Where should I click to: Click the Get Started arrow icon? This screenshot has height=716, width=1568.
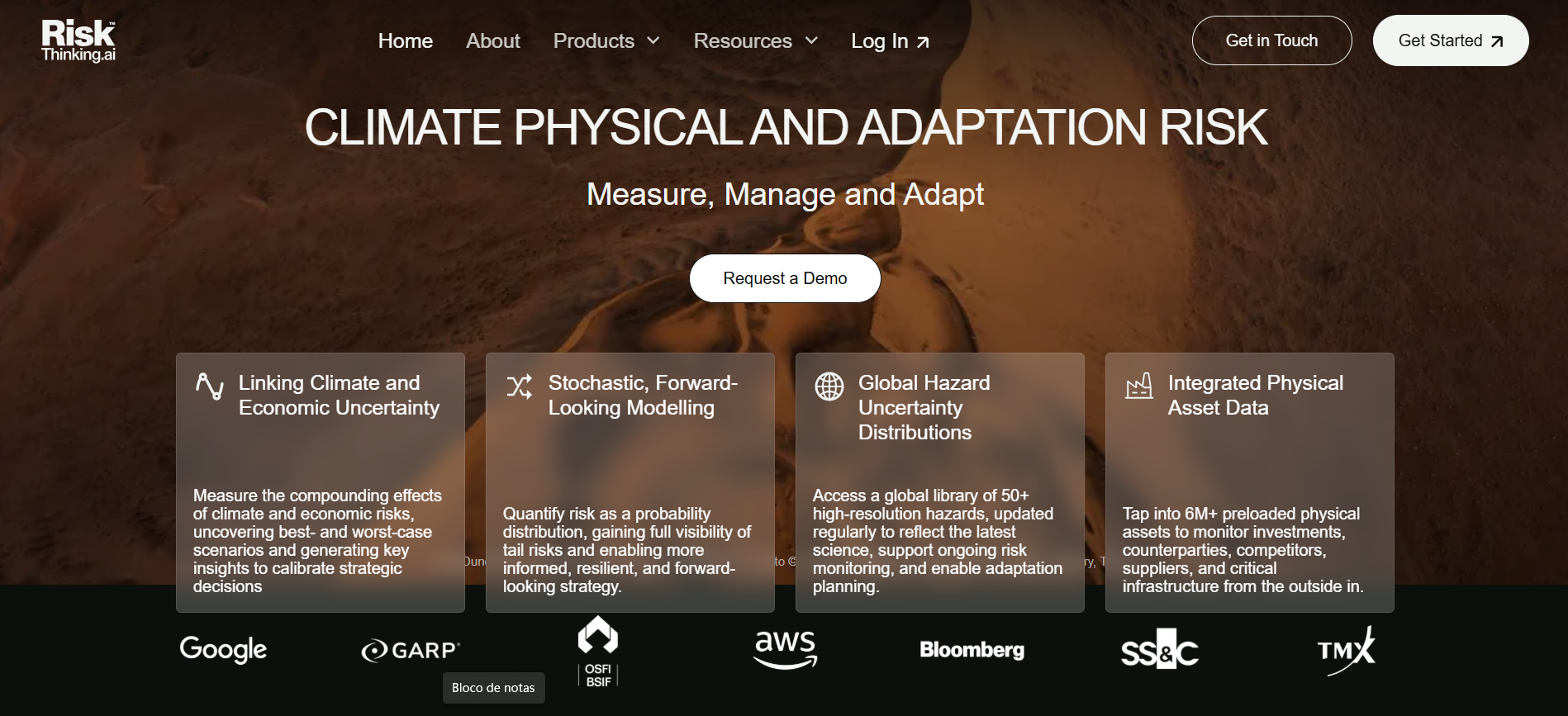tap(1497, 41)
